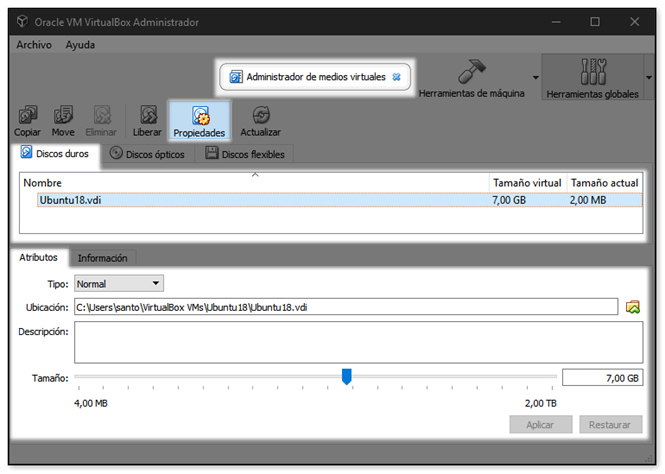Close the Administrador de medios virtuales tag
The height and width of the screenshot is (474, 665).
(x=396, y=77)
